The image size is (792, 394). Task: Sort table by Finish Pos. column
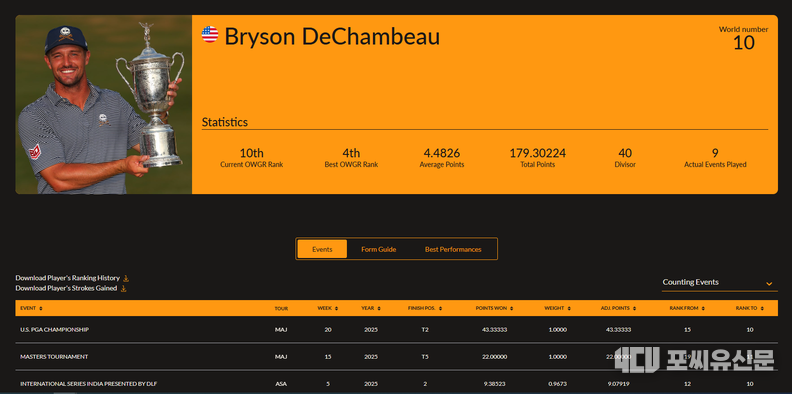pyautogui.click(x=440, y=308)
